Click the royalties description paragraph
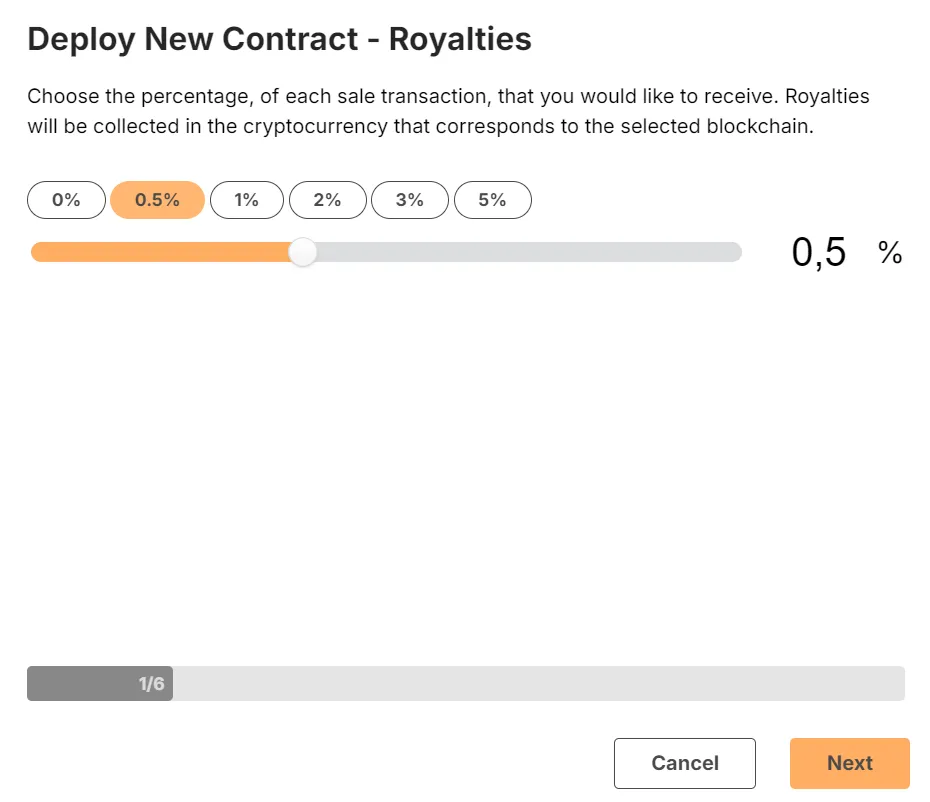The width and height of the screenshot is (930, 802). tap(448, 111)
